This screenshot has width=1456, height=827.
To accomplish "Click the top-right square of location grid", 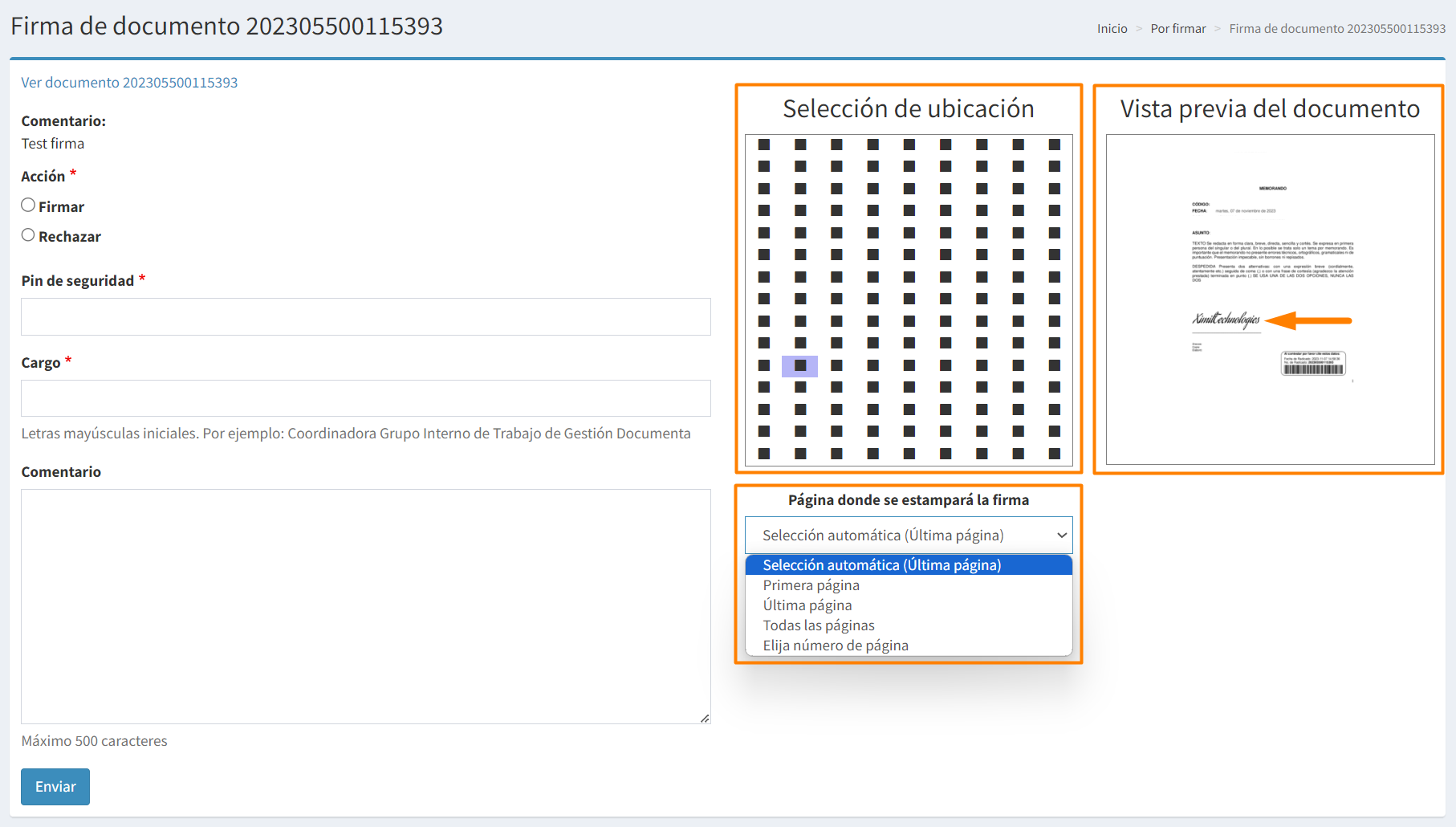I will (x=1055, y=145).
